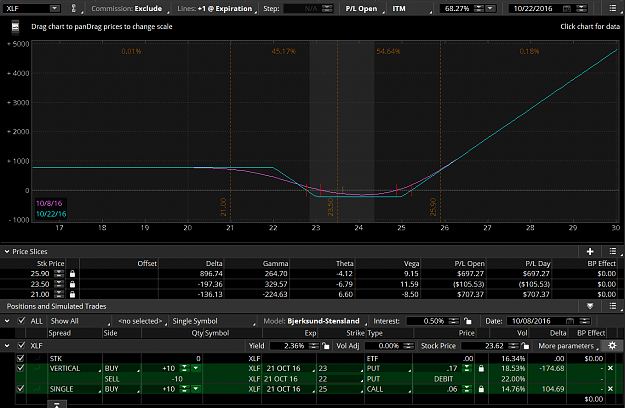Adjust the .17 price stepper on VERTICAL

pos(466,369)
